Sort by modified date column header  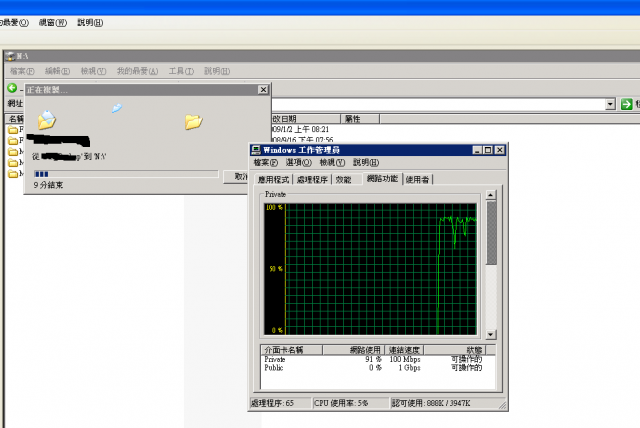[305, 119]
